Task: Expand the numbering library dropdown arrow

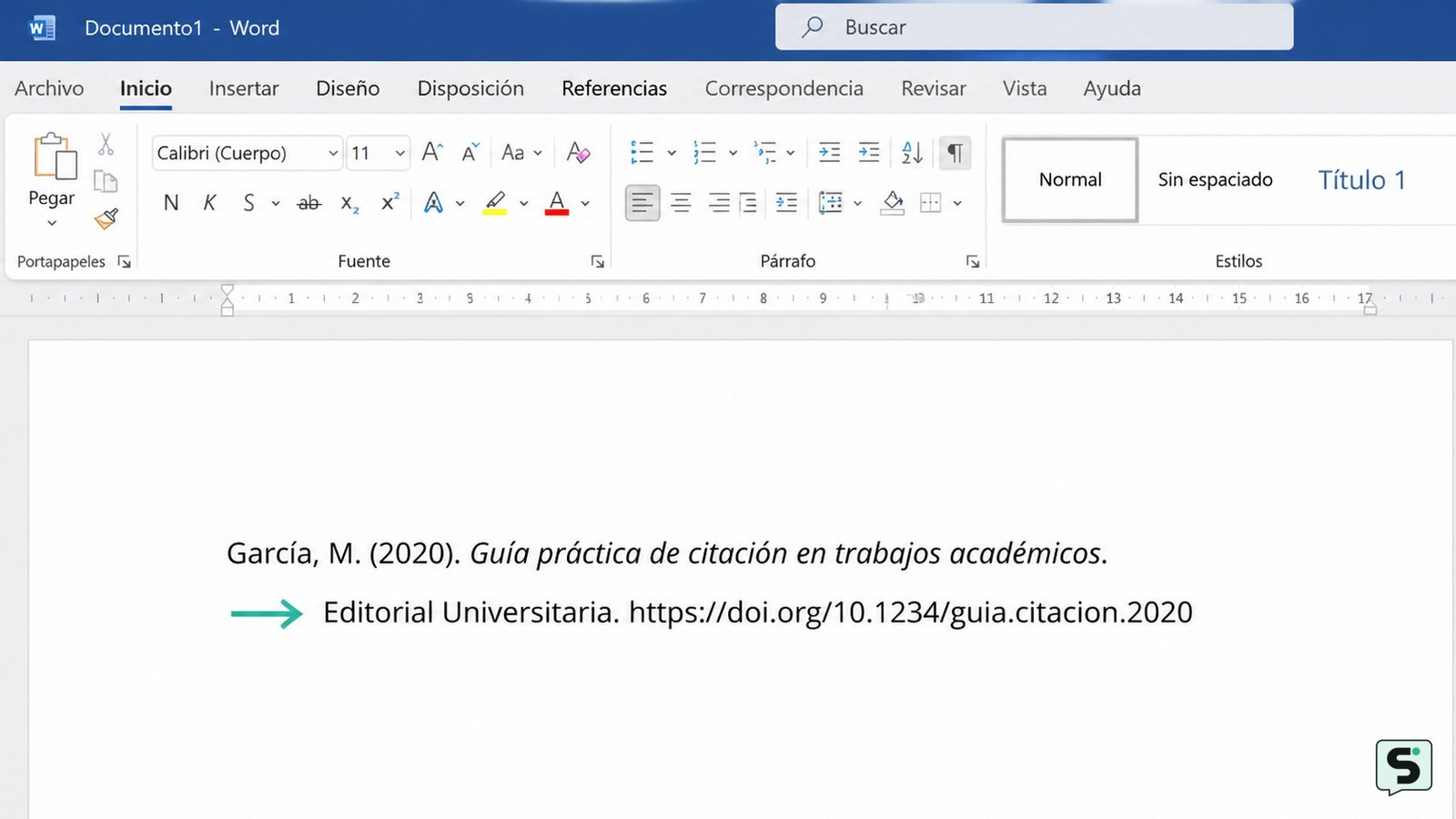Action: point(733,153)
